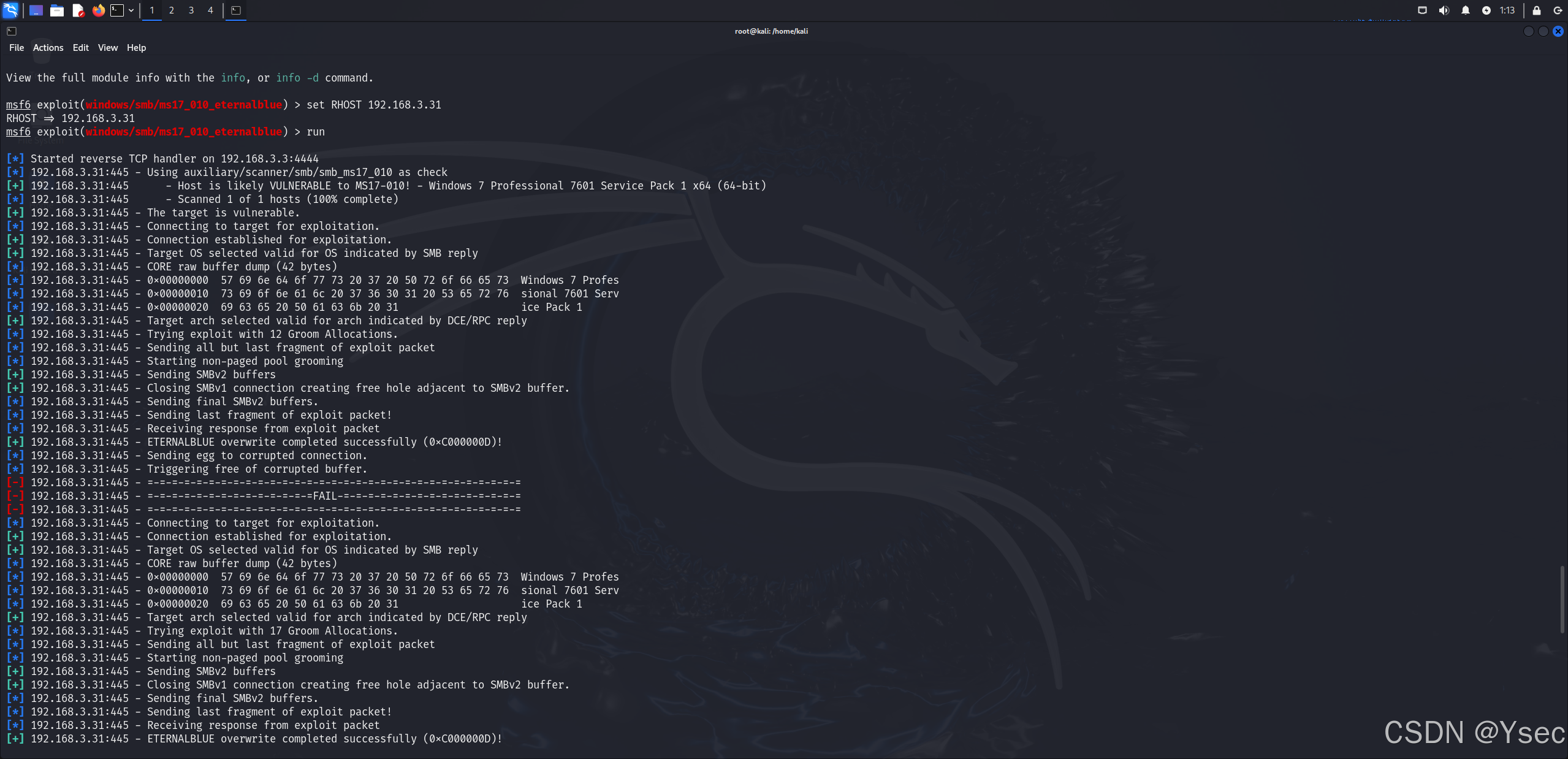Lock the screen with padlock icon
This screenshot has height=759, width=1568.
pos(1537,10)
